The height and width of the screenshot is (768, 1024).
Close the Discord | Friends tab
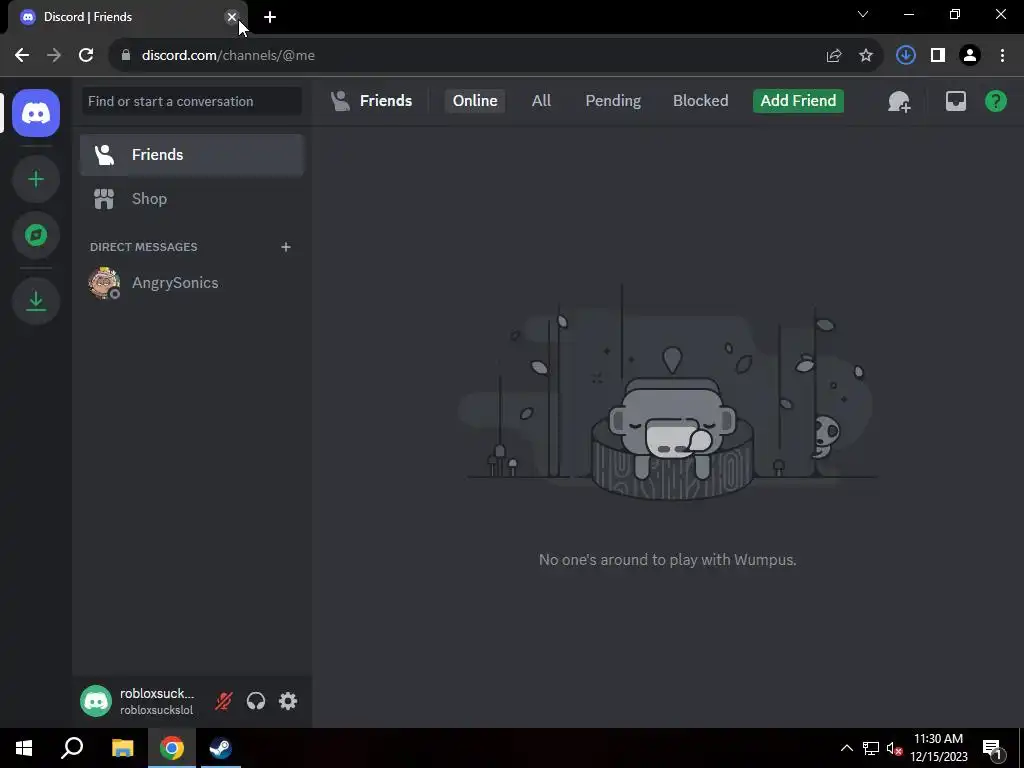[x=231, y=17]
